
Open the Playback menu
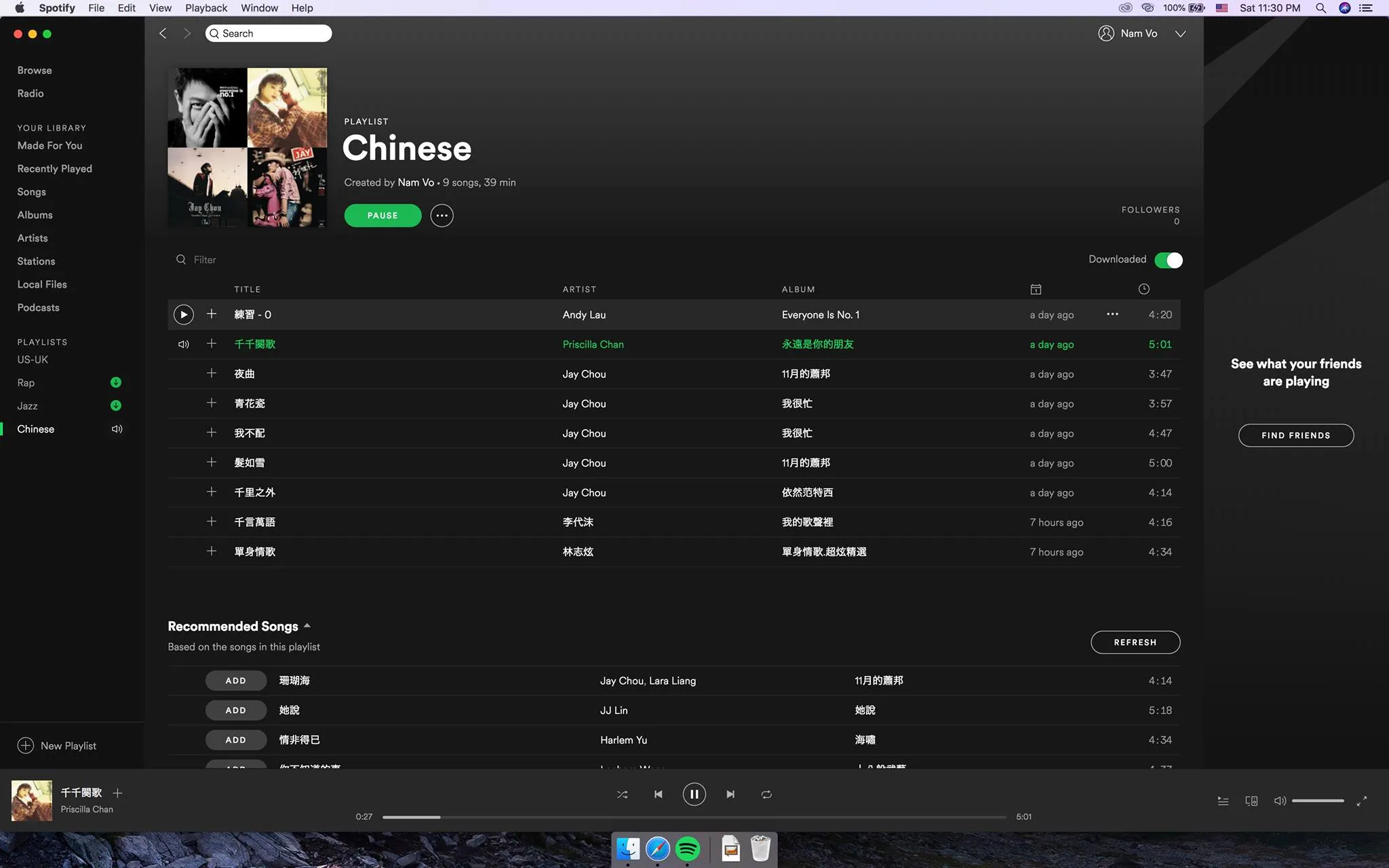(x=206, y=7)
